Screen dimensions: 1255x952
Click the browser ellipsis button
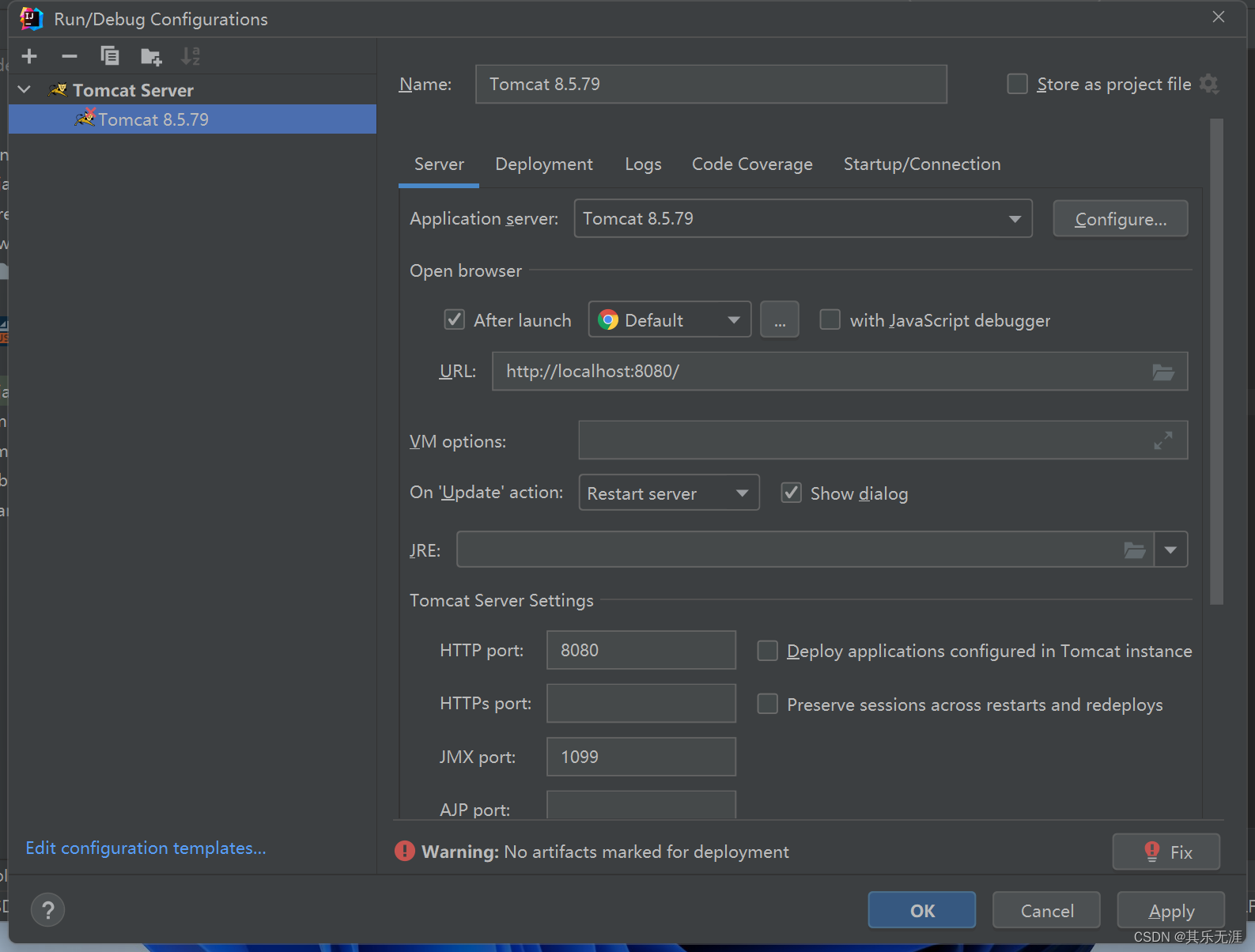(x=780, y=319)
